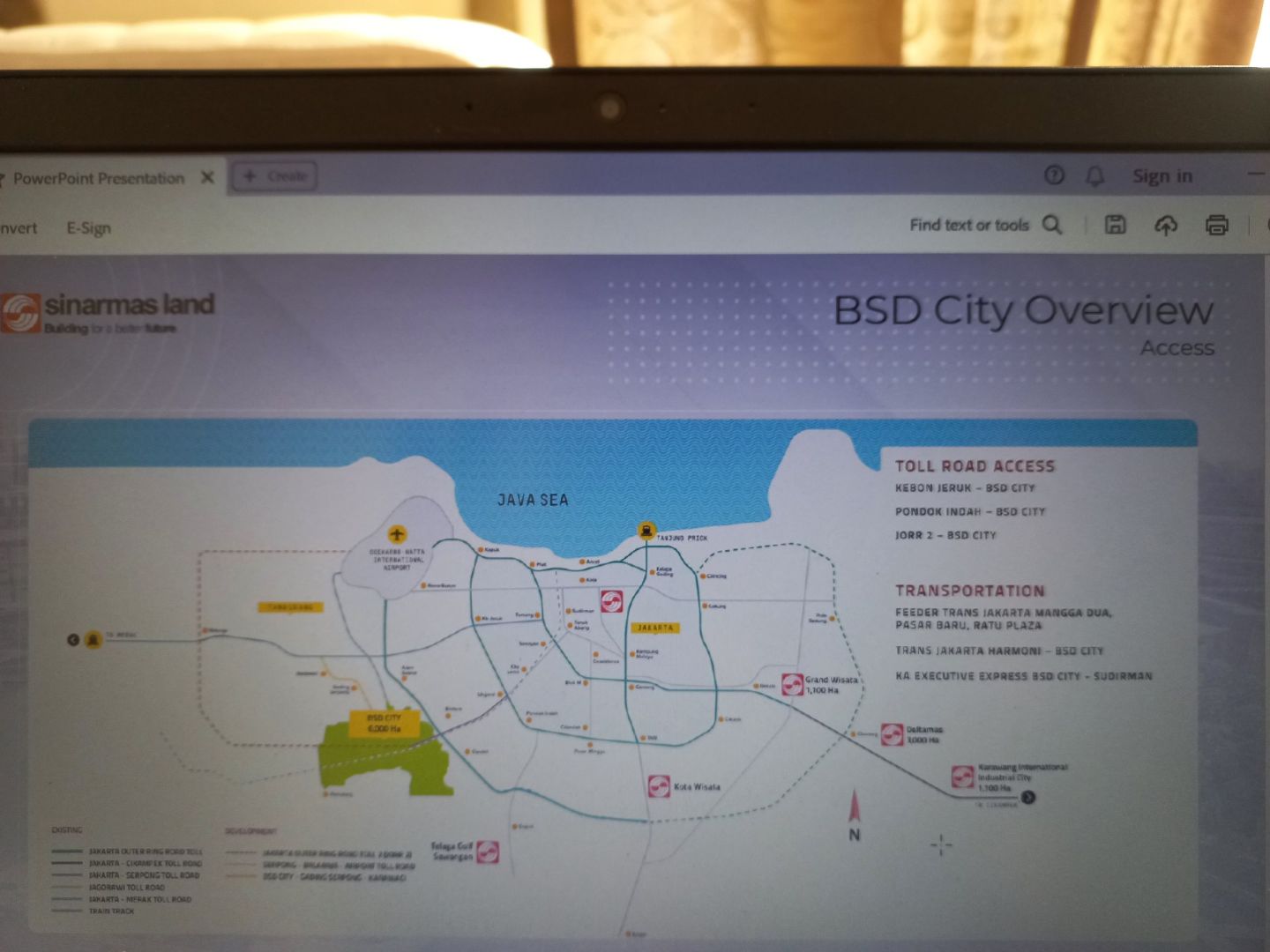Print the document with the printer icon
This screenshot has height=952, width=1270.
coord(1217,226)
